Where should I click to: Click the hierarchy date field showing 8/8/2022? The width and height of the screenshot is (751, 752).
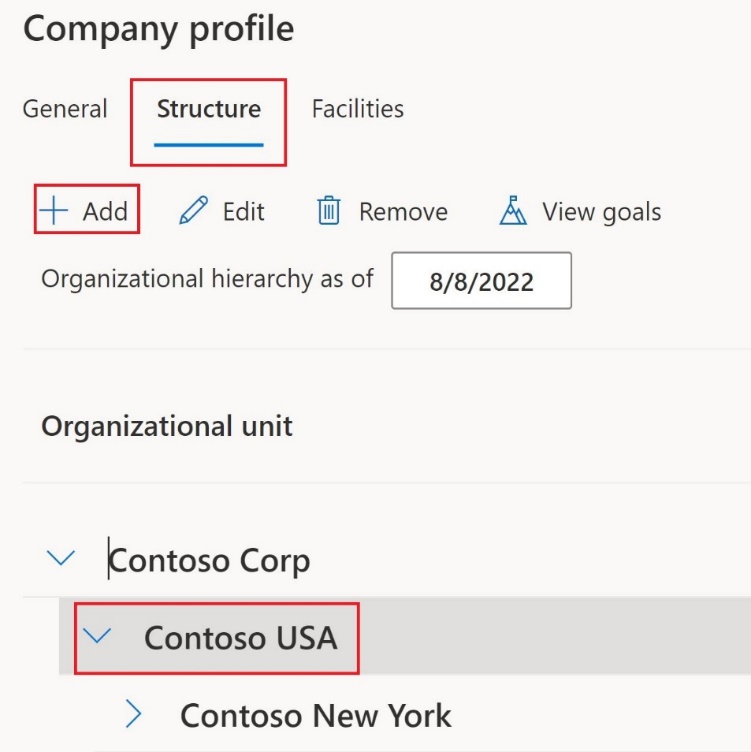tap(481, 281)
